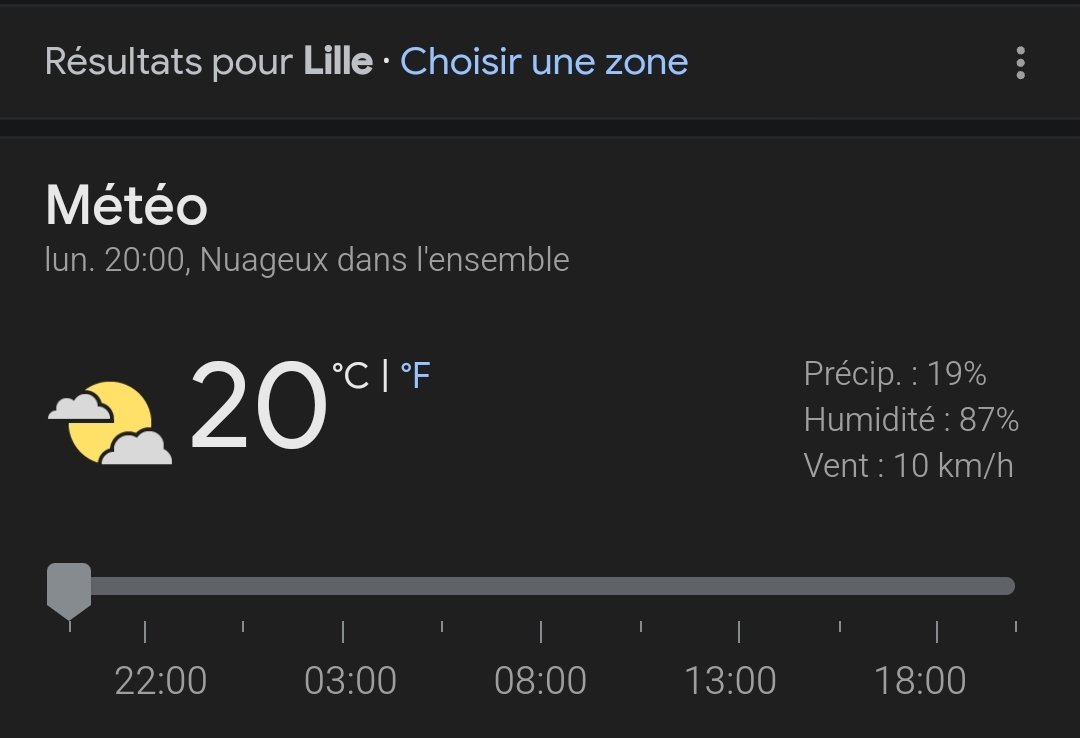1080x738 pixels.
Task: Click the tick mark above 13:00
Action: click(739, 631)
